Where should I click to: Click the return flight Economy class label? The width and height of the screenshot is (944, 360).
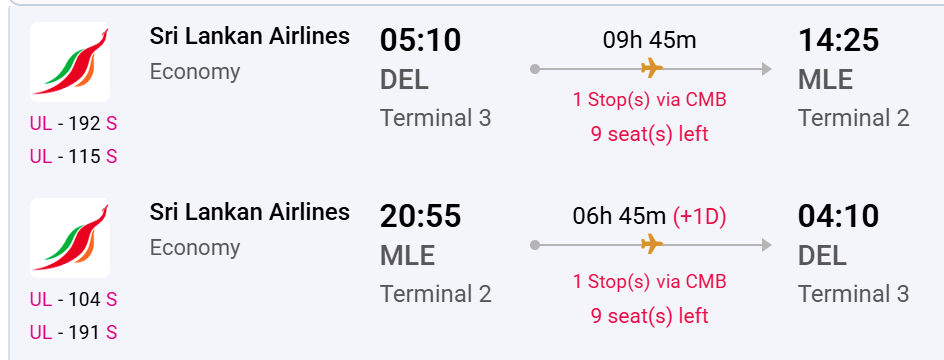coord(195,248)
